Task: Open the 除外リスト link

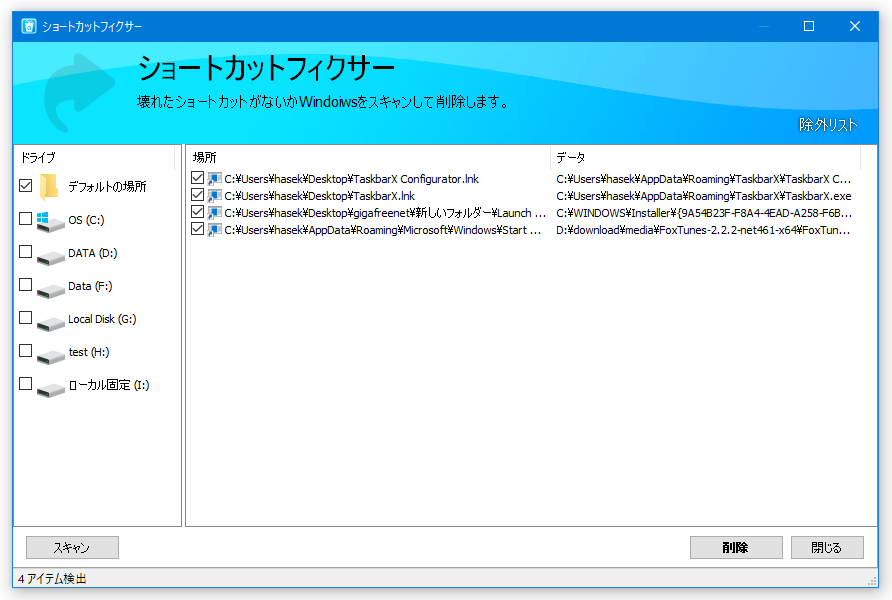Action: [828, 125]
